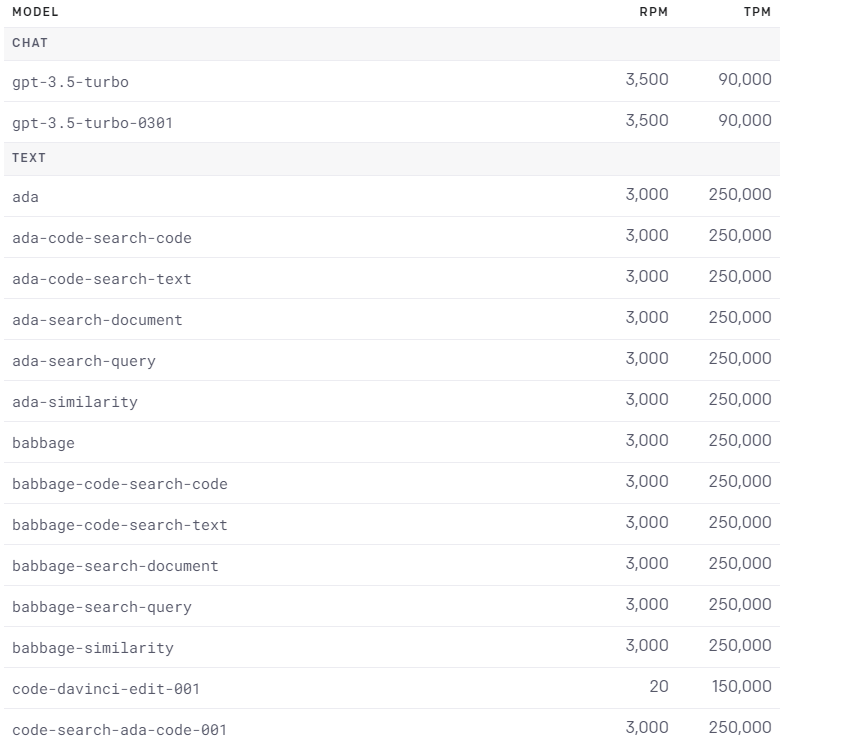Click the babbage-search-query model name
The height and width of the screenshot is (740, 850).
(x=102, y=607)
